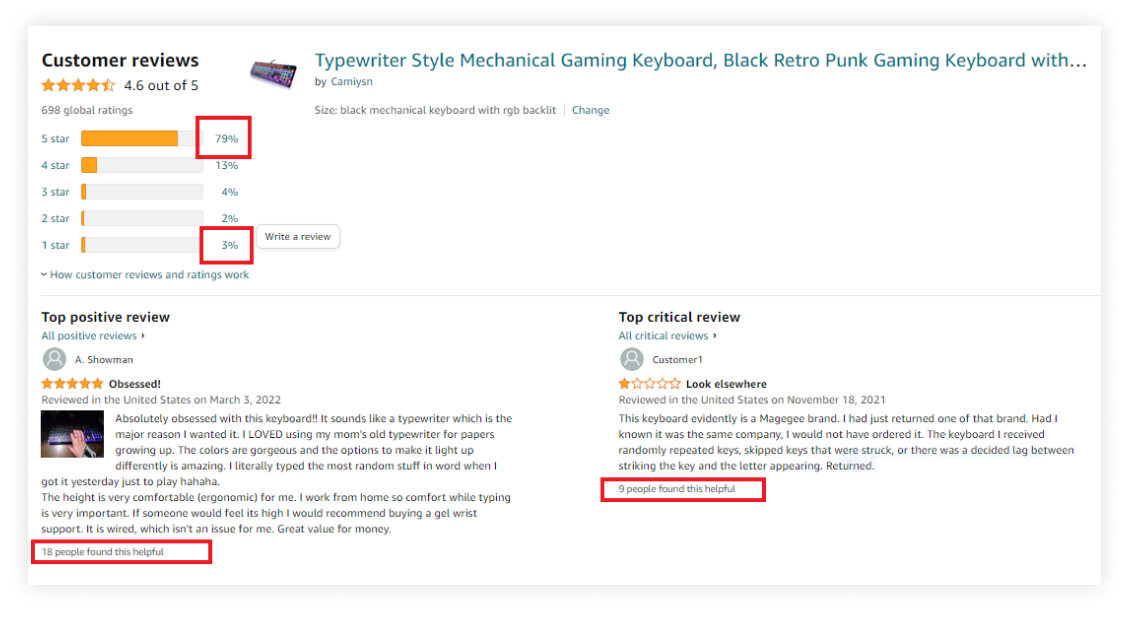Click the five-star rating on Obsessed review

coord(72,384)
